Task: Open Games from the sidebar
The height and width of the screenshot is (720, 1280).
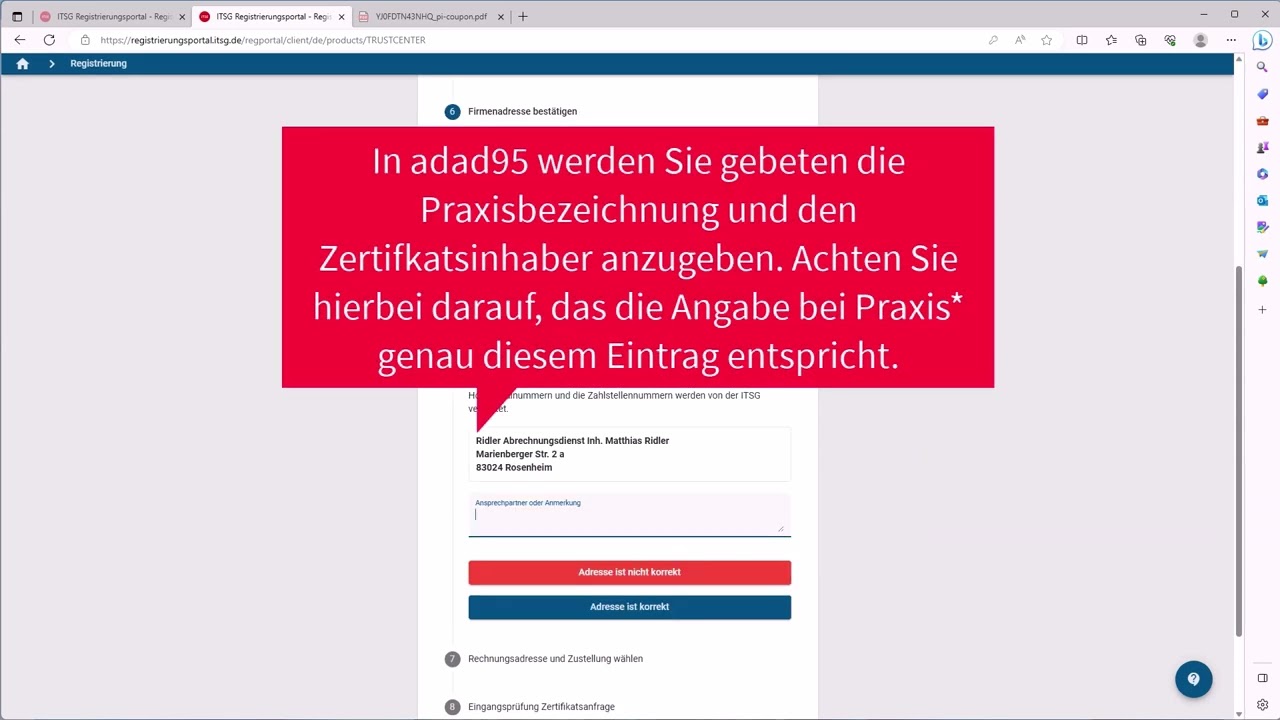Action: point(1262,147)
